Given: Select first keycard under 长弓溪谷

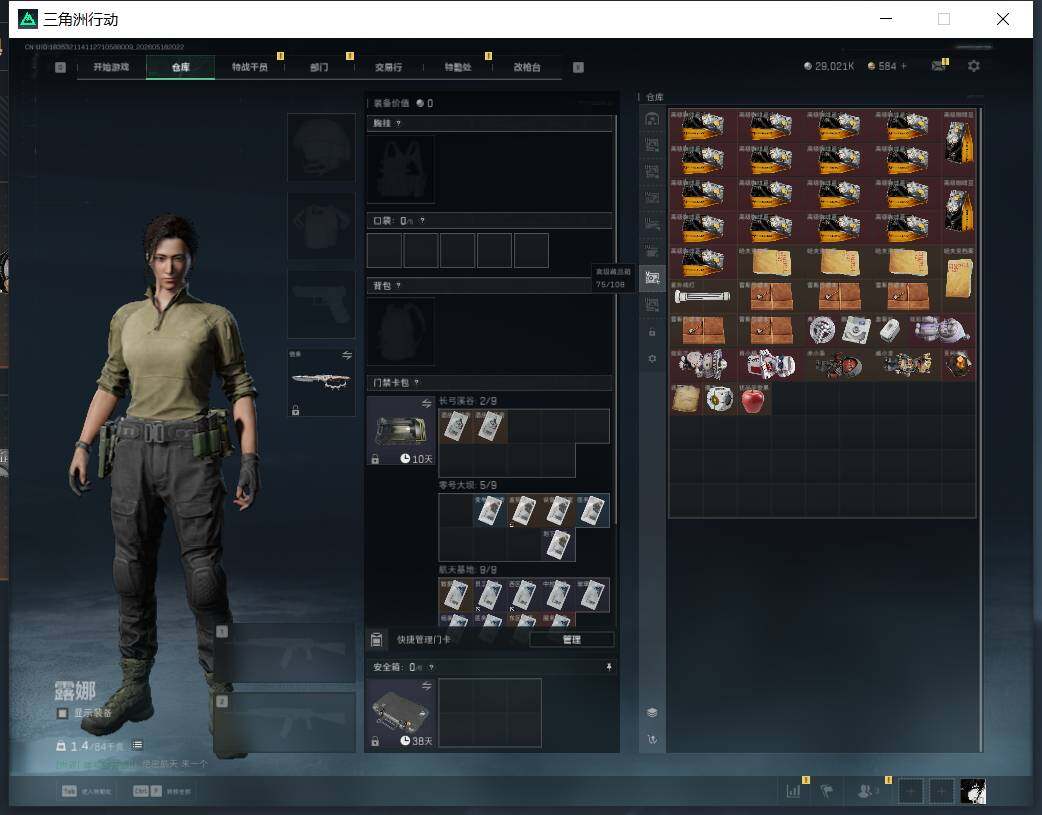Looking at the screenshot, I should tap(455, 426).
